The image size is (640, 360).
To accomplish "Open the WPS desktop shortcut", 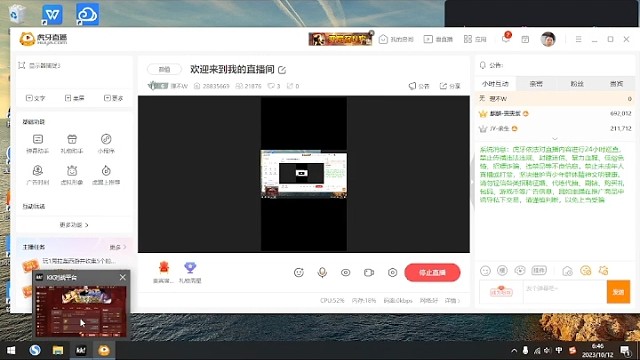I will tap(52, 15).
